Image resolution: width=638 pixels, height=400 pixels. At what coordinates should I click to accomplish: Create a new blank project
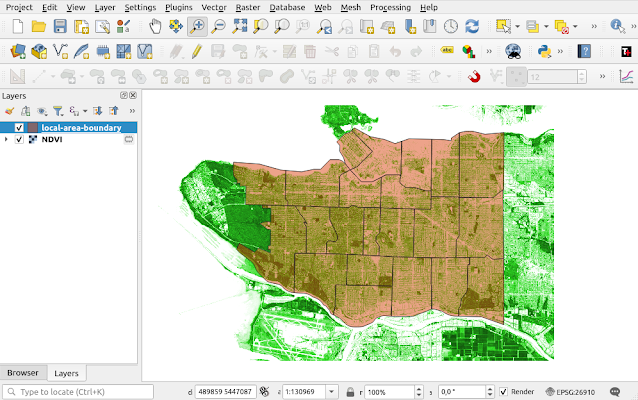pos(18,26)
